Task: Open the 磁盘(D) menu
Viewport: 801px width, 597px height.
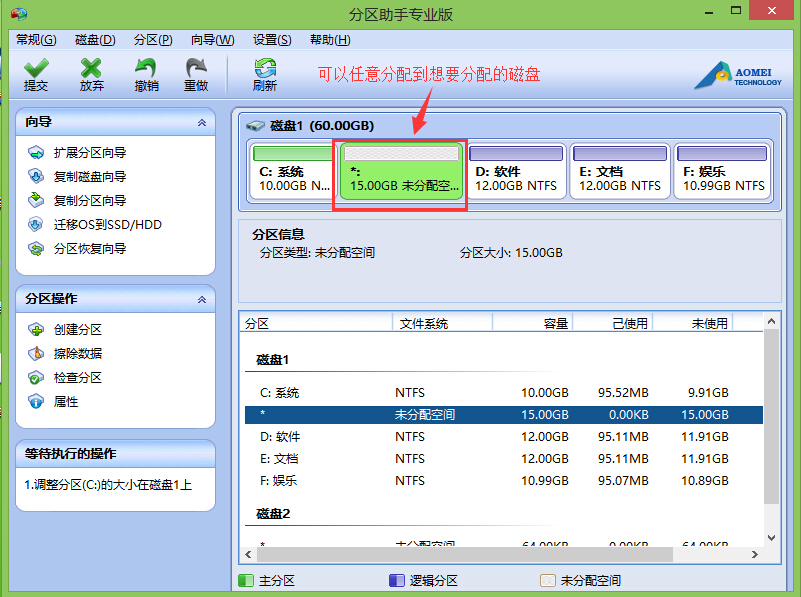Action: [95, 40]
